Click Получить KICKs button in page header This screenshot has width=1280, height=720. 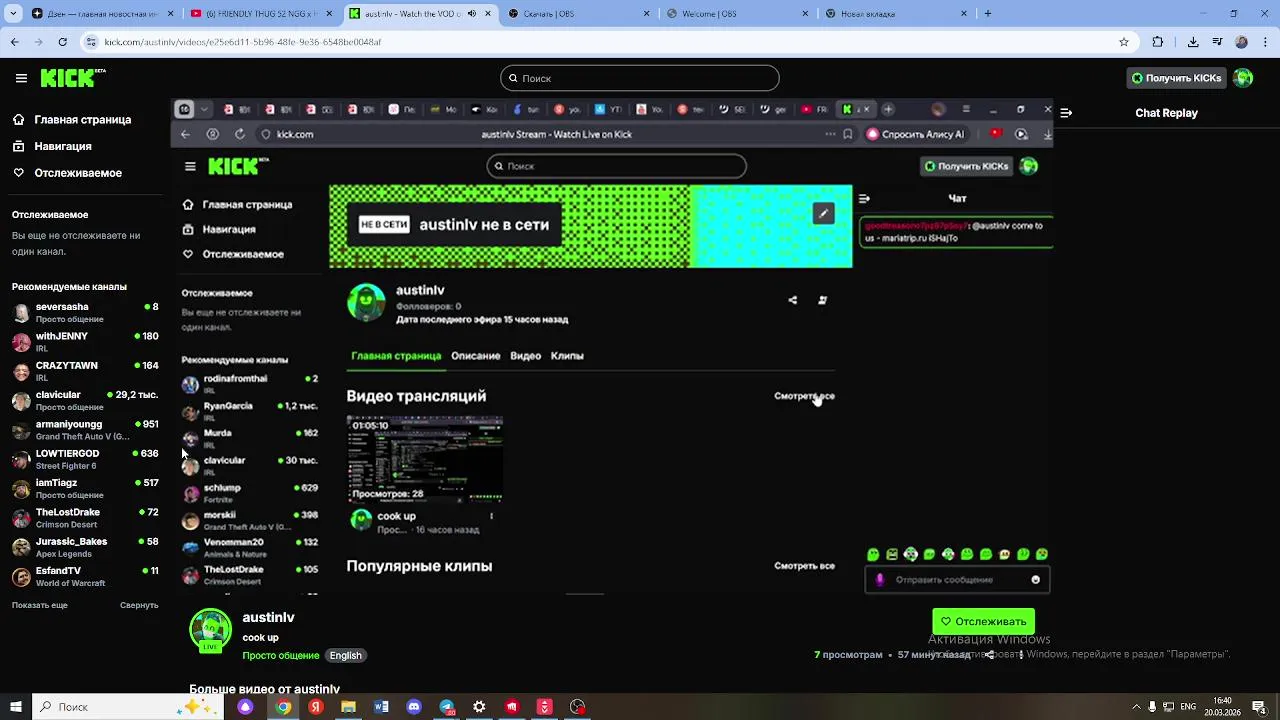click(x=1176, y=78)
